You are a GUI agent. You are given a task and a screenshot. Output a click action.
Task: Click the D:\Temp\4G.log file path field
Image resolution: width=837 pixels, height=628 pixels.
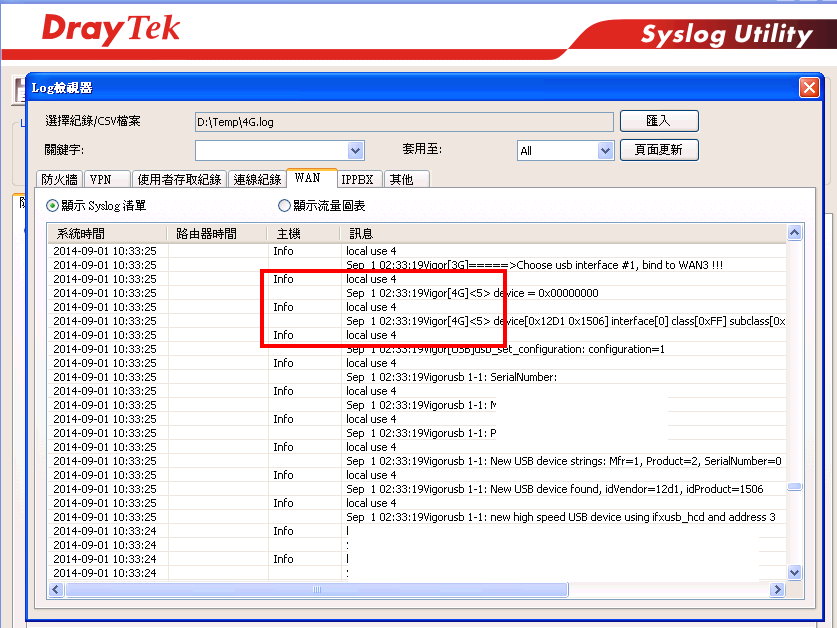pos(402,122)
